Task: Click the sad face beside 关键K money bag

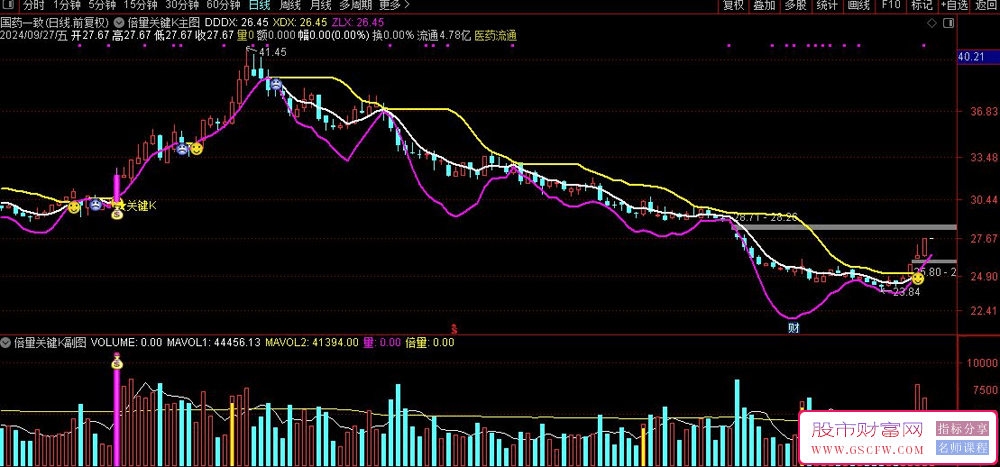Action: pos(95,205)
